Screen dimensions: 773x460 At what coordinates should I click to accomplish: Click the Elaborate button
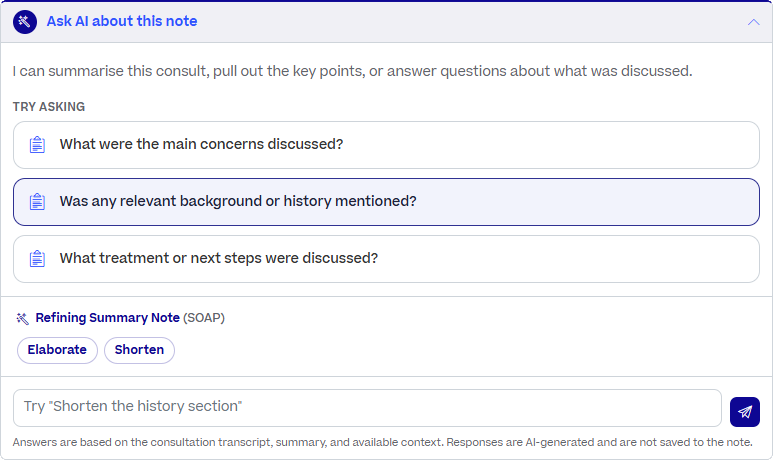(57, 350)
